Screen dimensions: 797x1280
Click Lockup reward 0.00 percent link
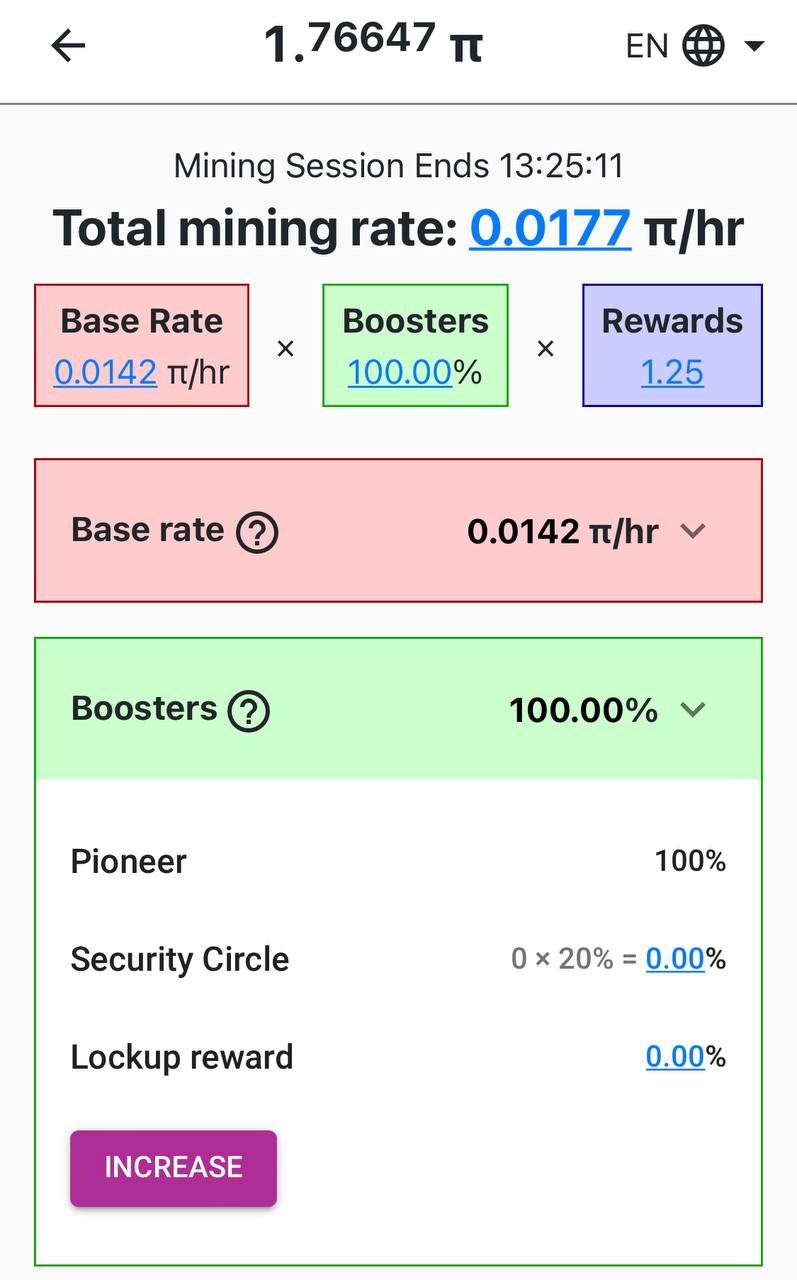[675, 1057]
